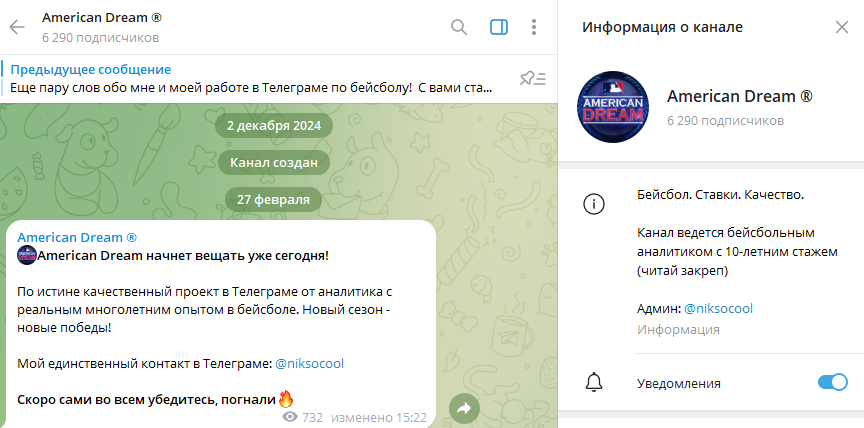Click the Канал создан service message
864x428 pixels.
tap(274, 162)
